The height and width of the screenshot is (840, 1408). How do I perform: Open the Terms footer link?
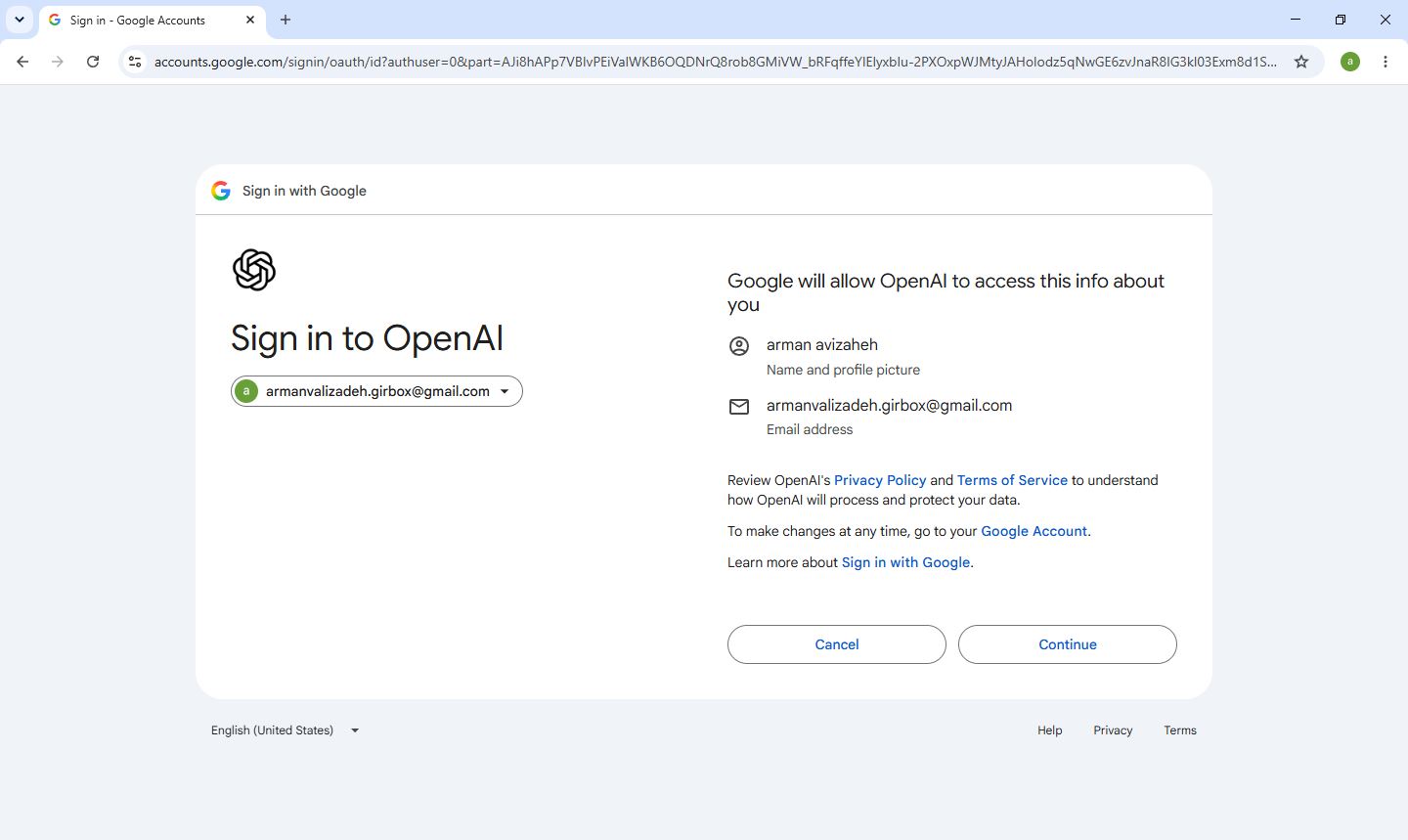click(x=1180, y=730)
